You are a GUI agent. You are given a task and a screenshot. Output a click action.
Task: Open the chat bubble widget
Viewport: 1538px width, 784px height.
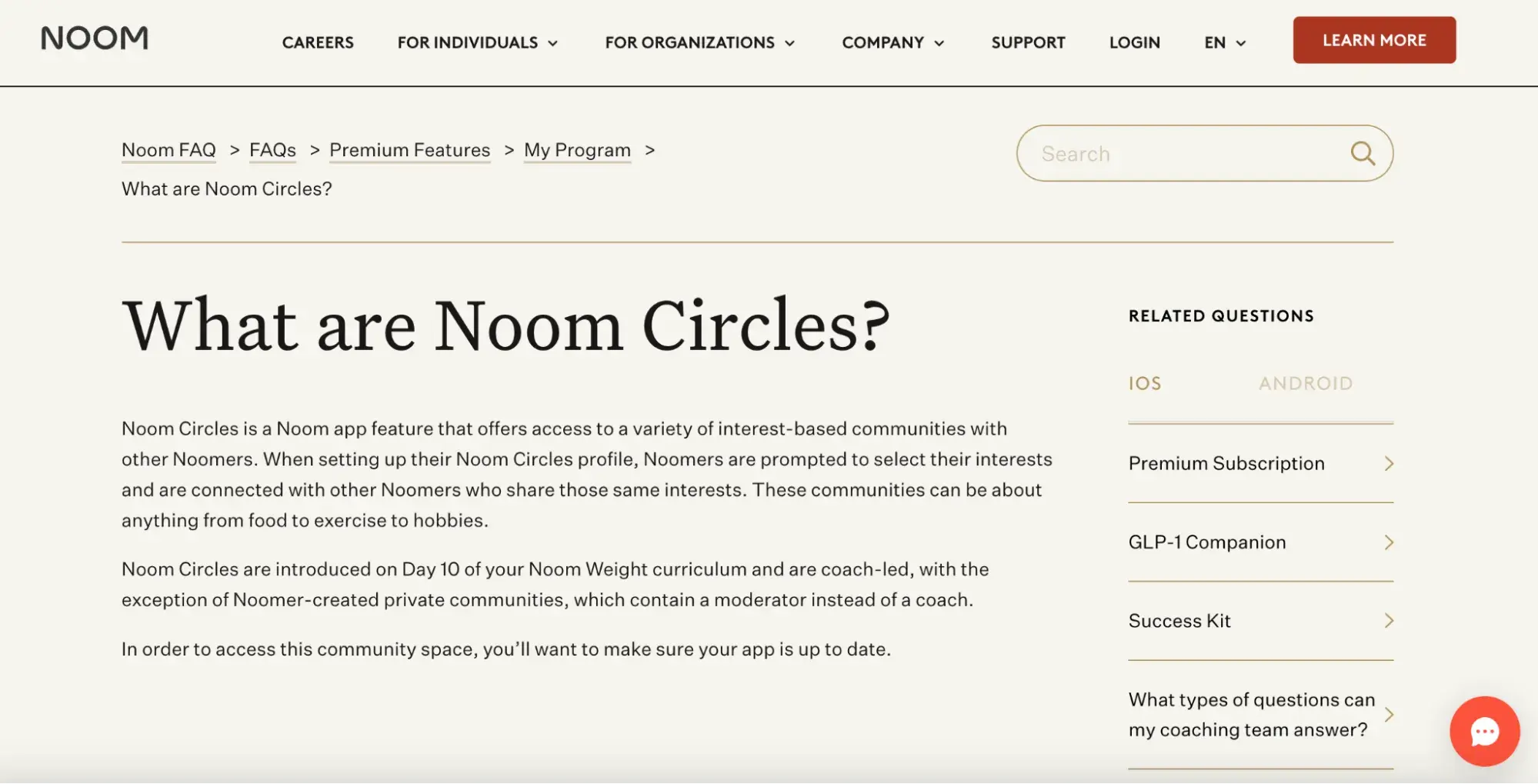click(x=1484, y=731)
